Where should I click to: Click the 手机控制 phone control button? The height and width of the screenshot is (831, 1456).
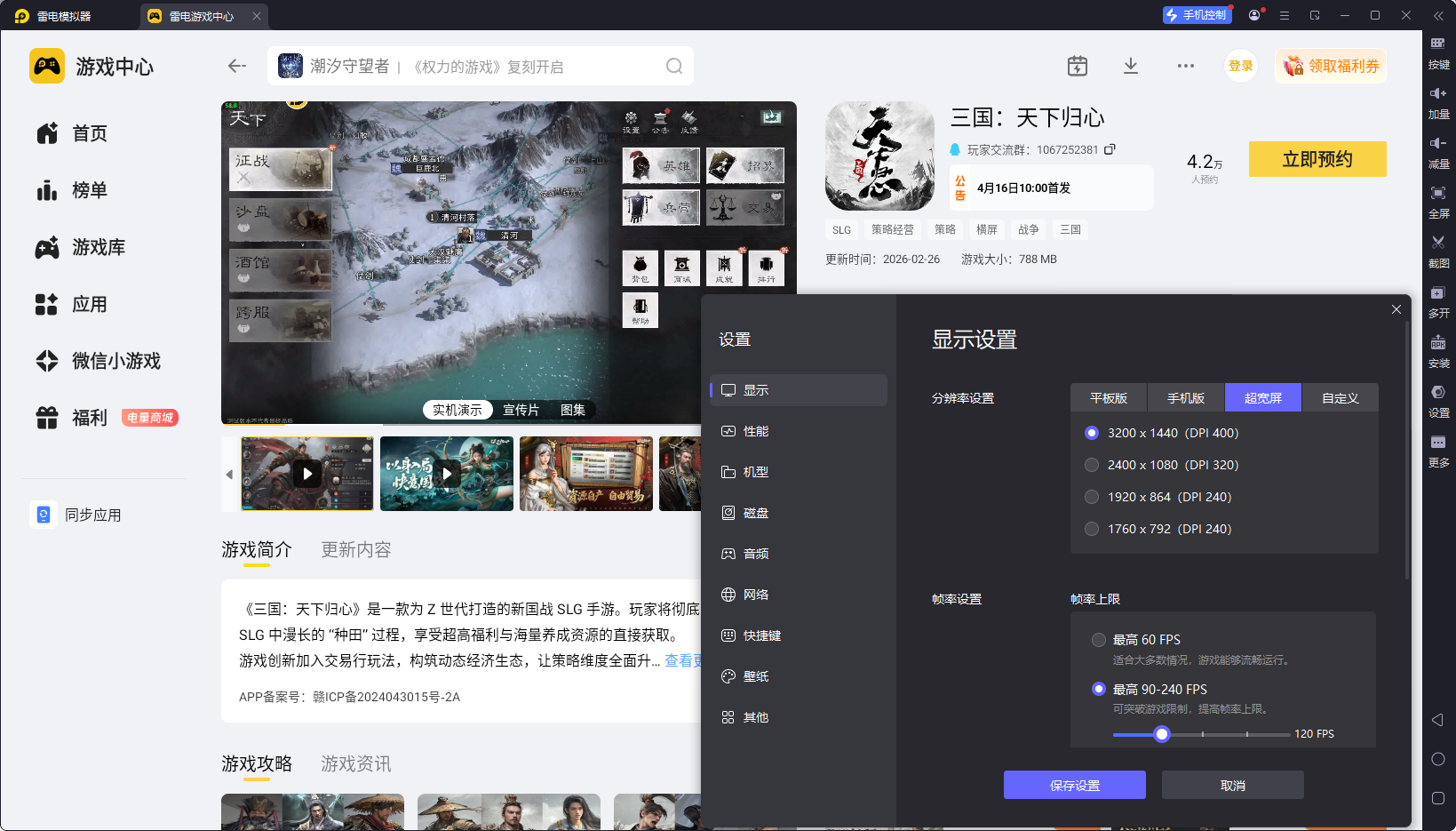1197,15
